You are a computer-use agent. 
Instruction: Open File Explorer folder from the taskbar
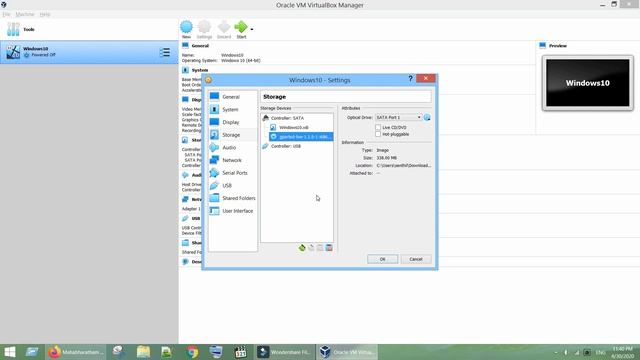(143, 352)
